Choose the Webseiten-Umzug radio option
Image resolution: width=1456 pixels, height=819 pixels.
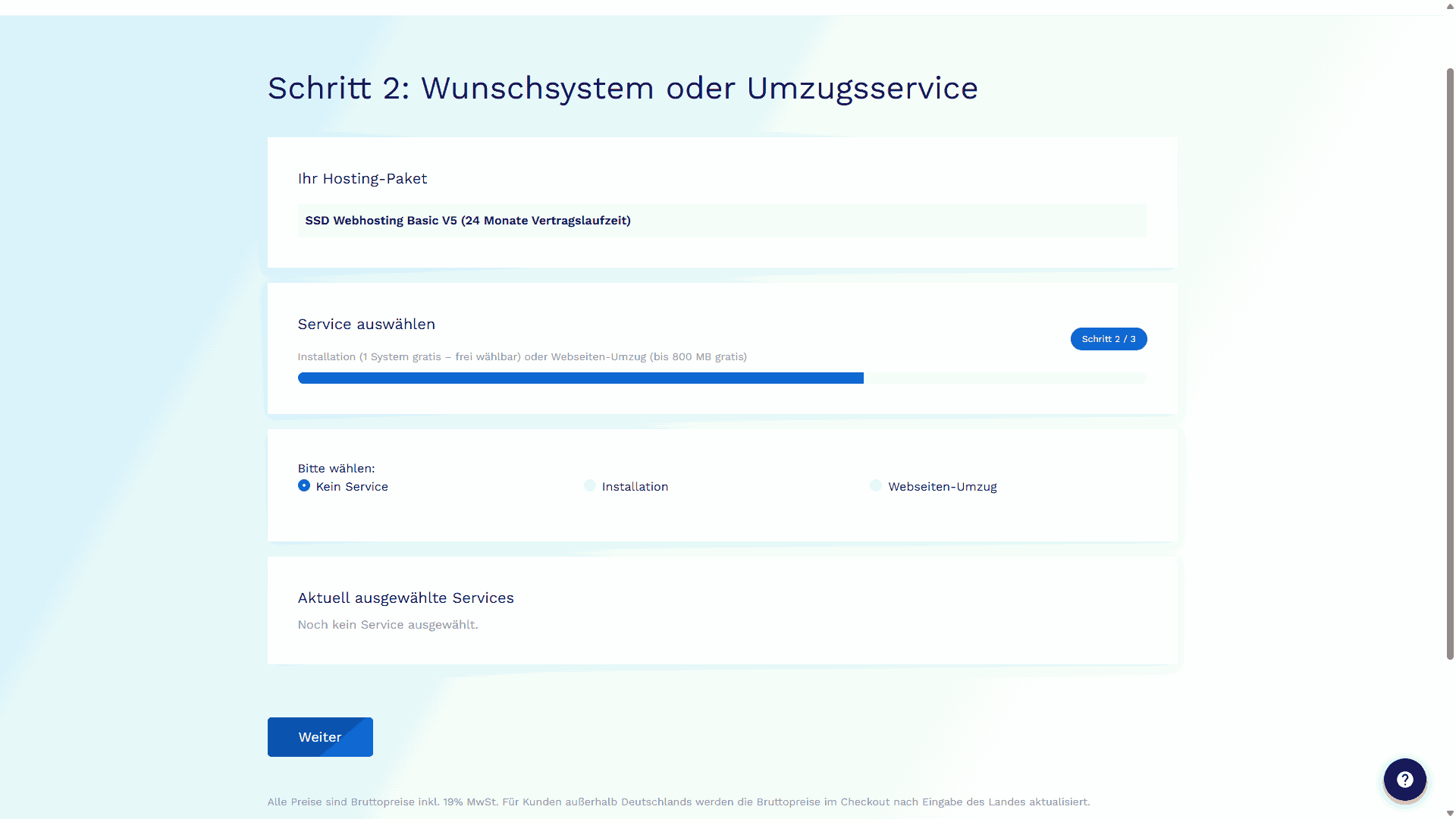point(876,485)
